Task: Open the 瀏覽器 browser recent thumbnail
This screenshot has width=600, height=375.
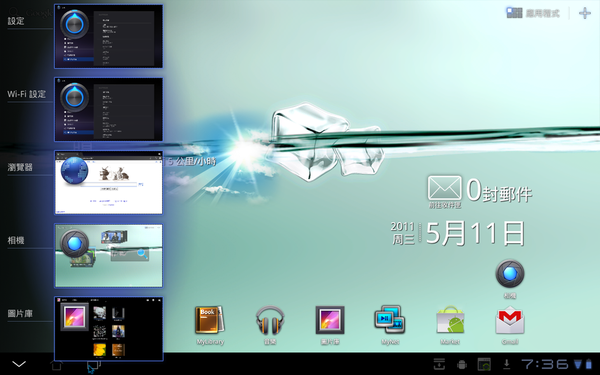Action: (x=109, y=183)
